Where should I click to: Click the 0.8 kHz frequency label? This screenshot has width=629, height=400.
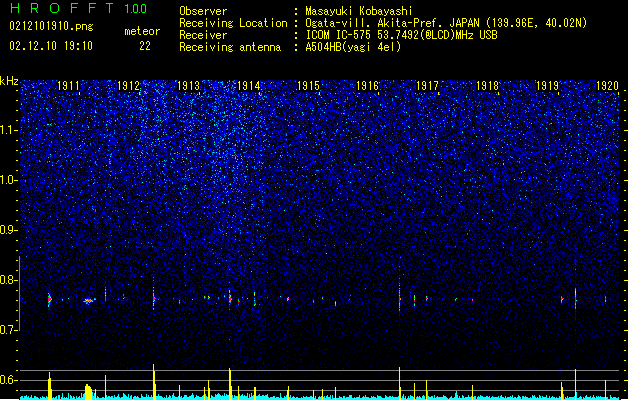click(x=8, y=280)
